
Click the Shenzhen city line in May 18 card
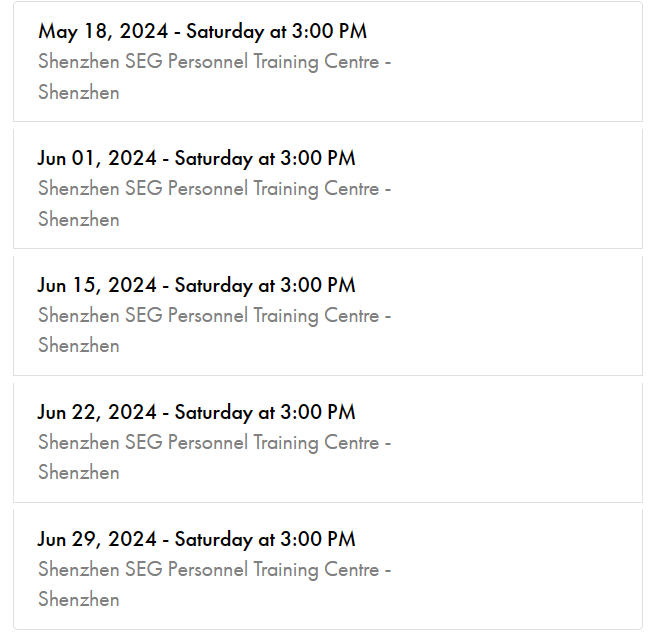click(x=79, y=92)
